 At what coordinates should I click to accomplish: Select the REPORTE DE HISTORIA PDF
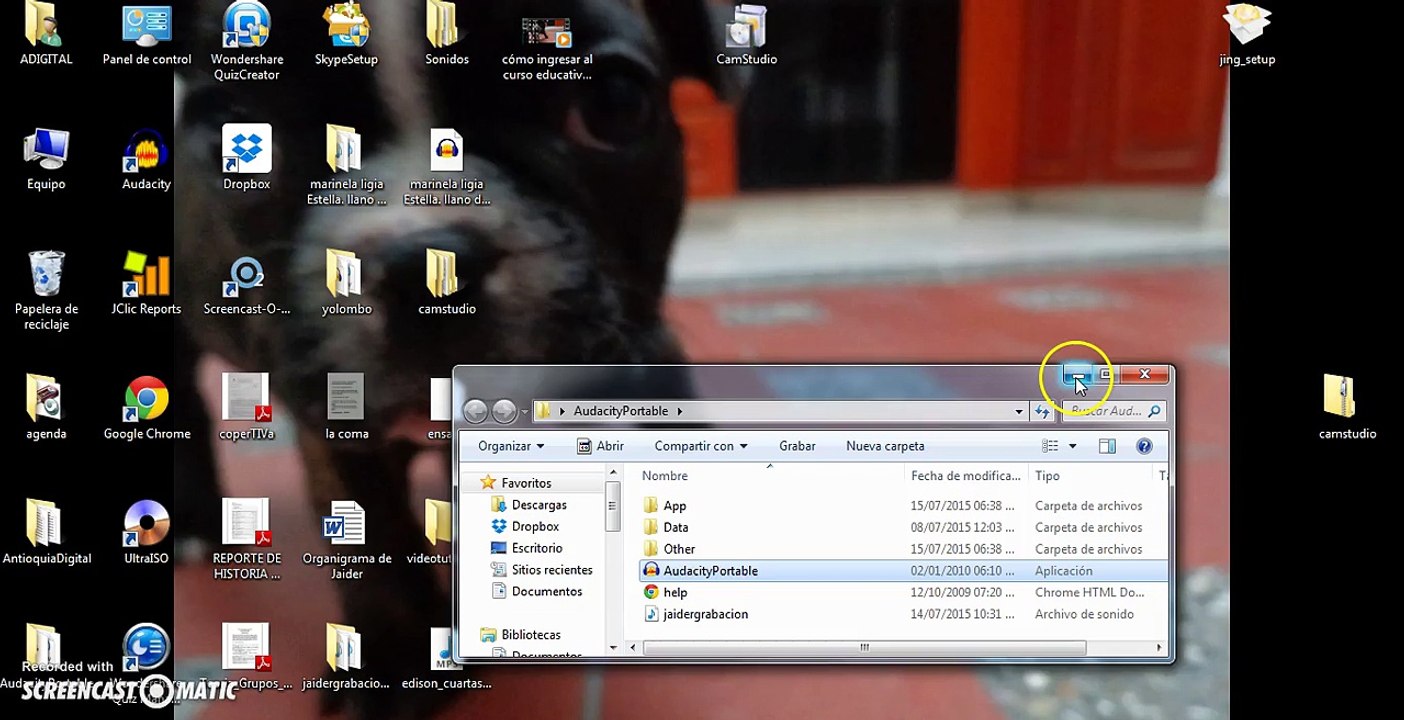coord(246,540)
